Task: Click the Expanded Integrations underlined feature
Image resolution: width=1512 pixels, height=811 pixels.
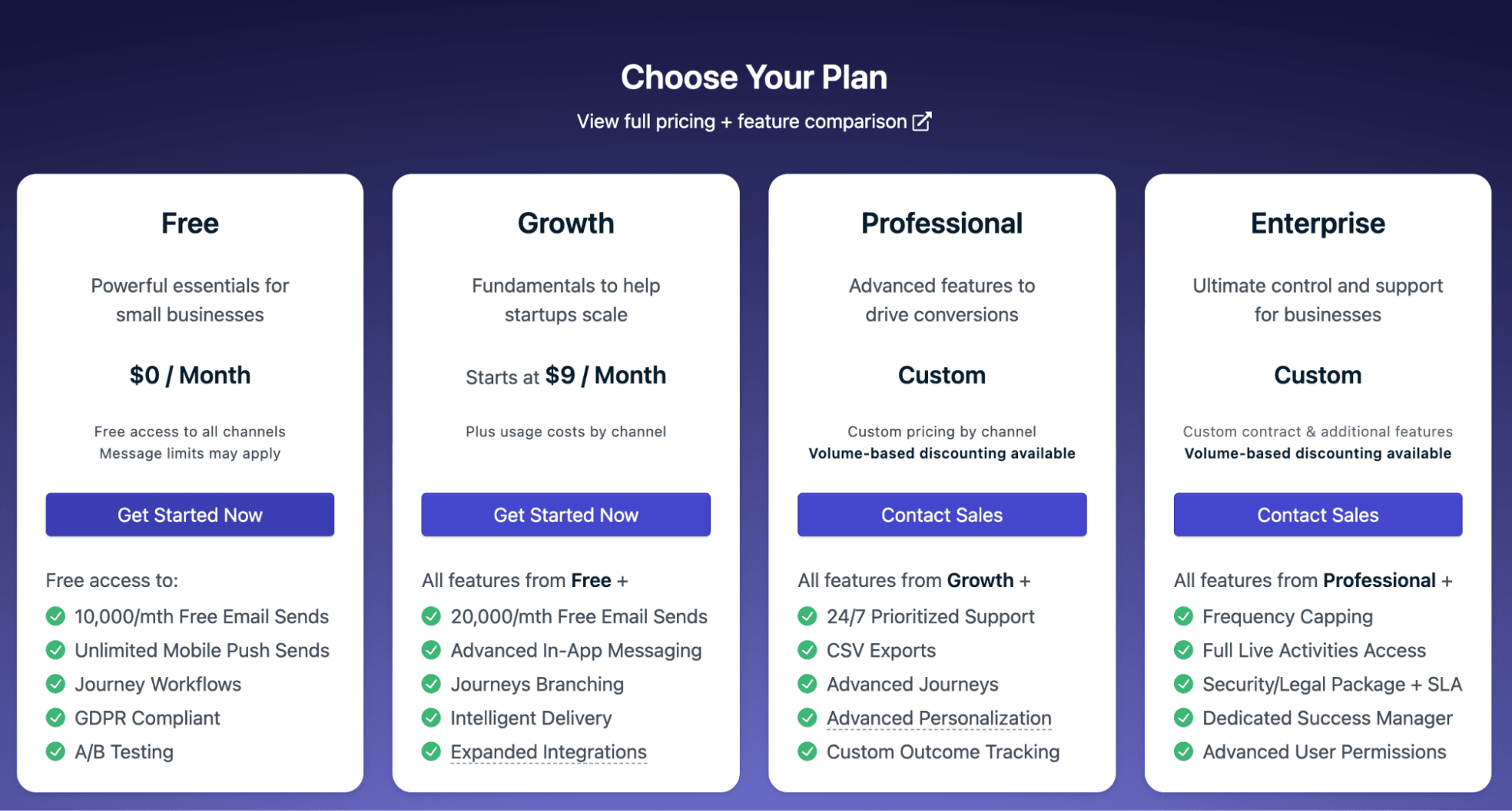Action: coord(548,752)
